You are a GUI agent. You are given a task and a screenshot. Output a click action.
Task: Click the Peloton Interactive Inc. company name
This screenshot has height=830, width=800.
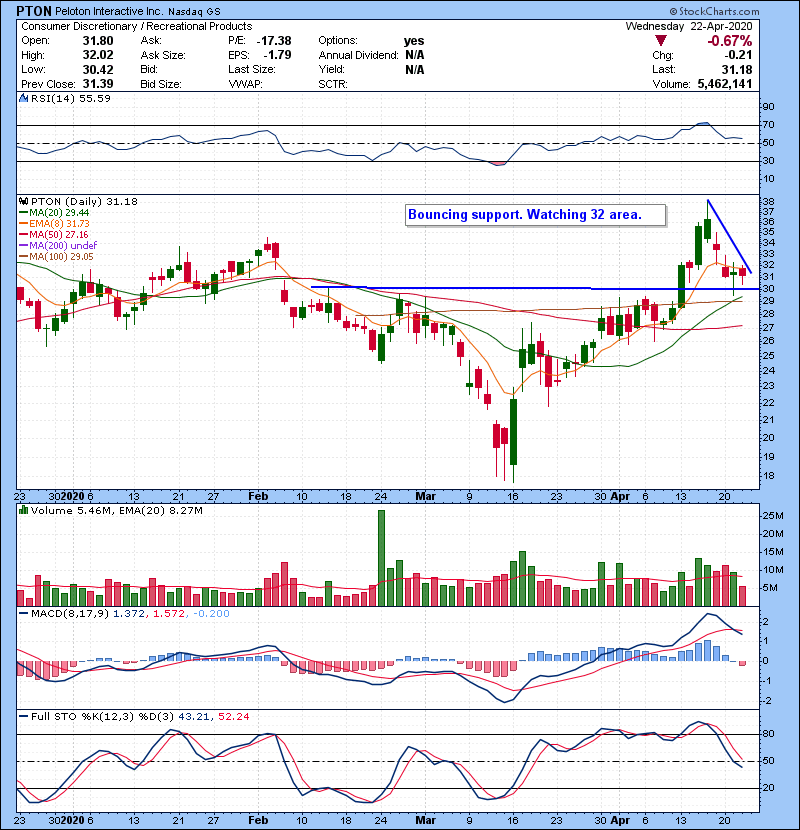(110, 11)
